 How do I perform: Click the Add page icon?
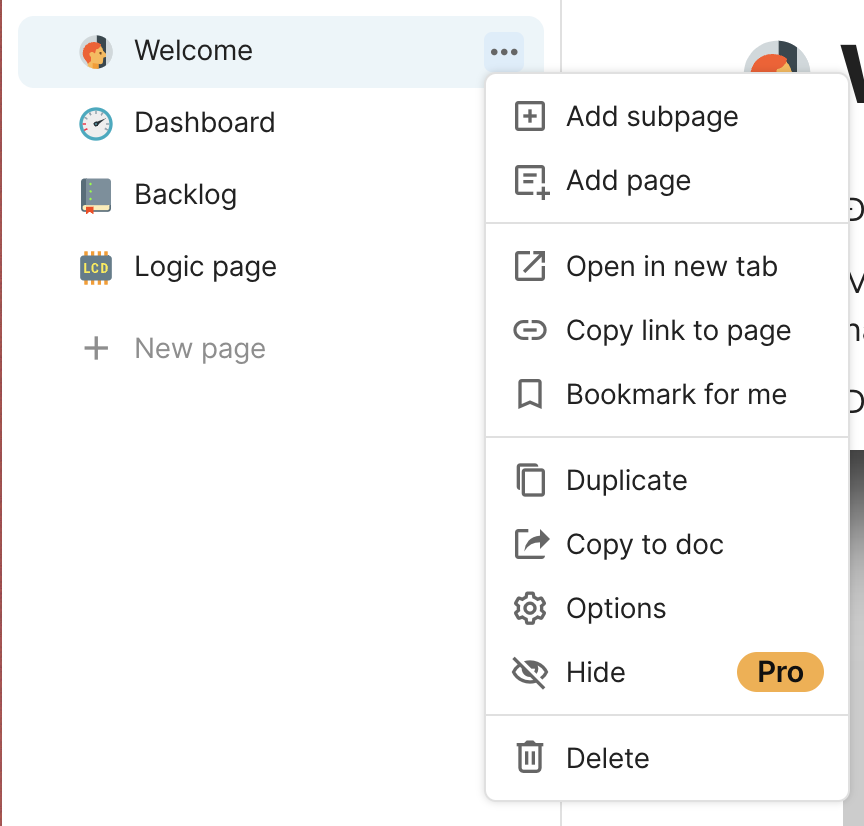(531, 182)
